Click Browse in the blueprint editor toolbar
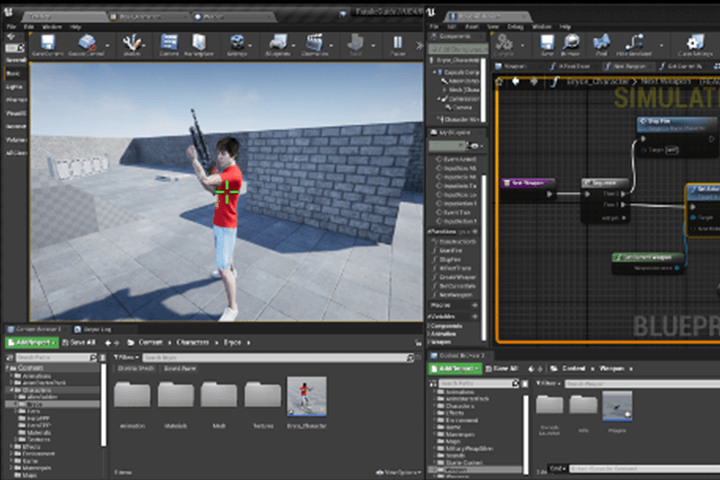Screen dimensions: 720x480 click(x=571, y=45)
